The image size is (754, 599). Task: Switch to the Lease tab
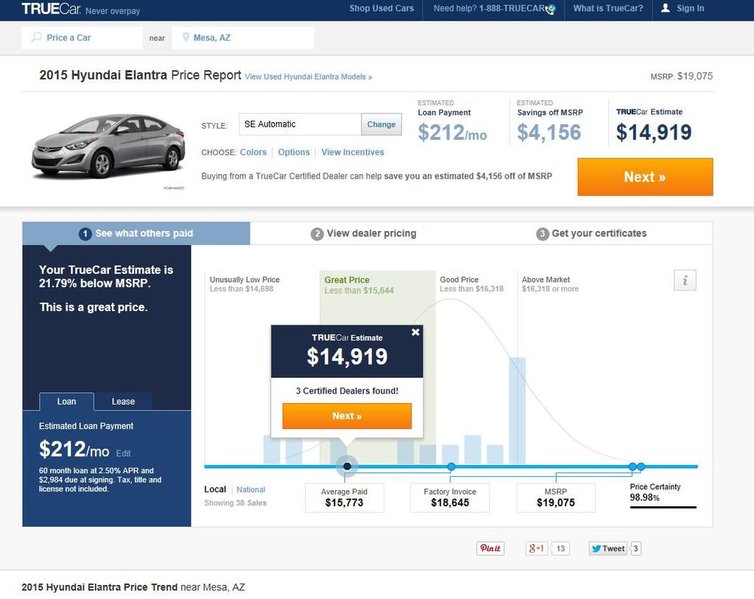123,401
